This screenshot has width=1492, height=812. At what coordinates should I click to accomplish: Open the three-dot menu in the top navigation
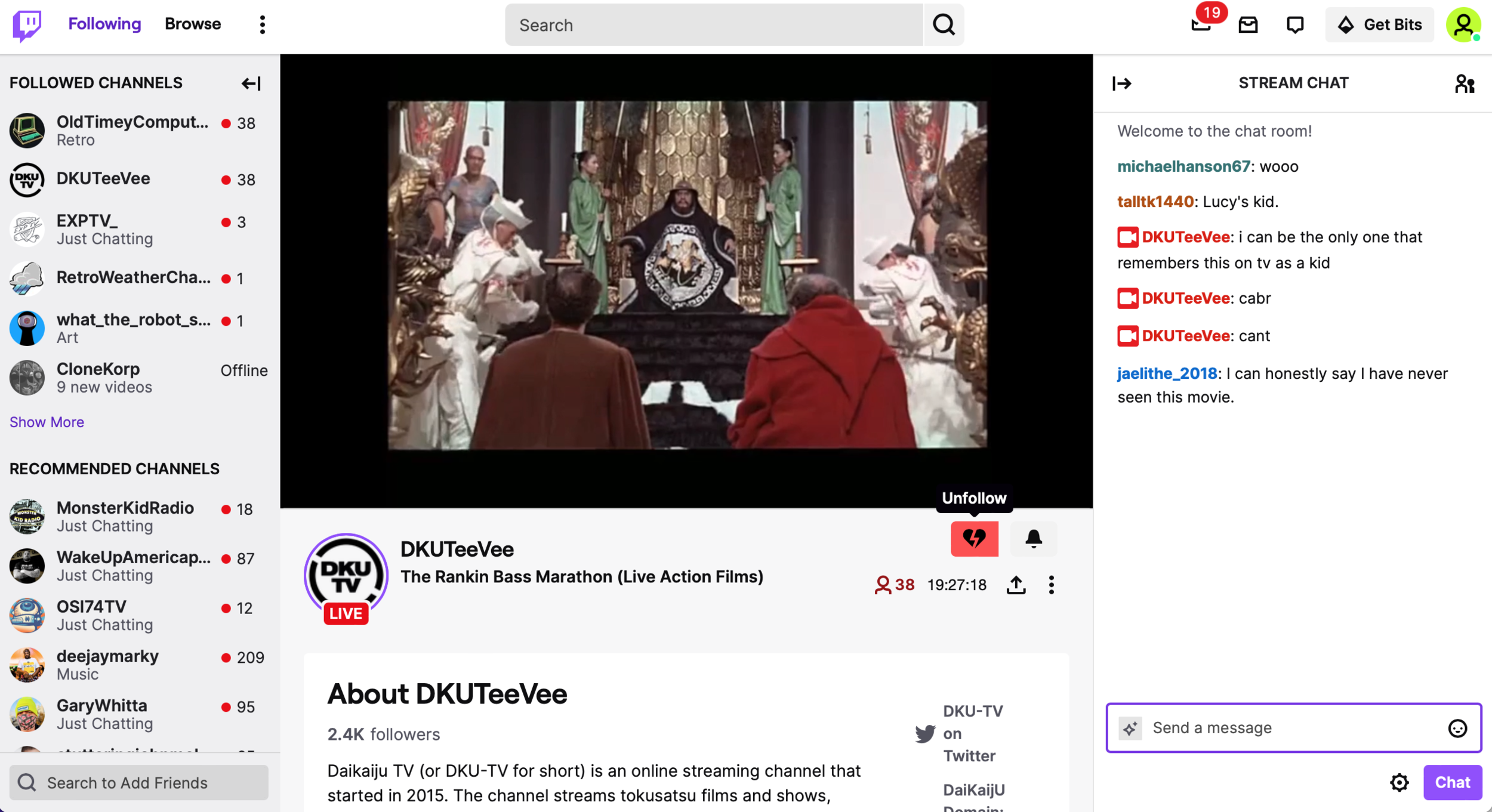(x=262, y=24)
